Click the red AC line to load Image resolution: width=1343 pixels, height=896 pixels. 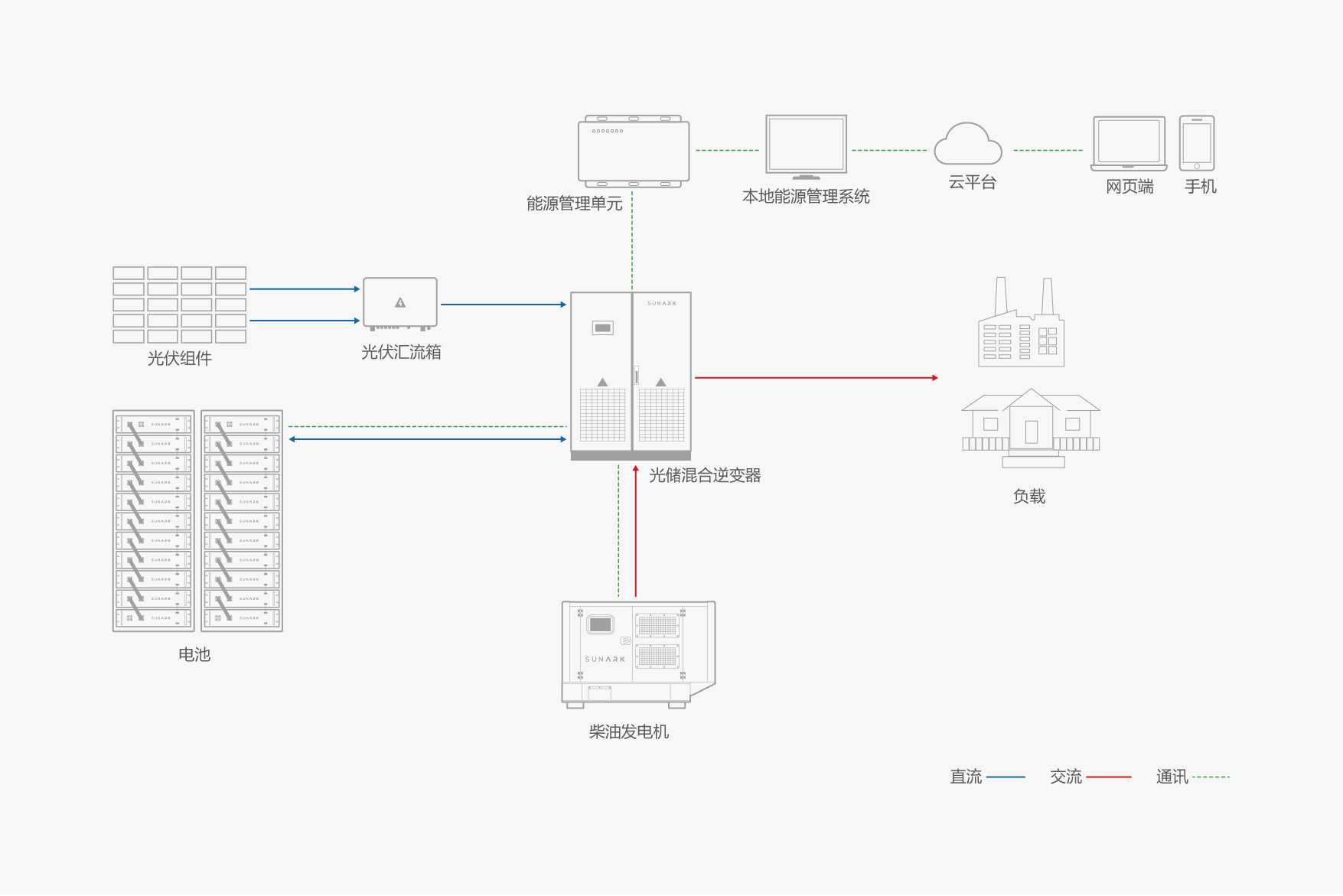pyautogui.click(x=815, y=378)
